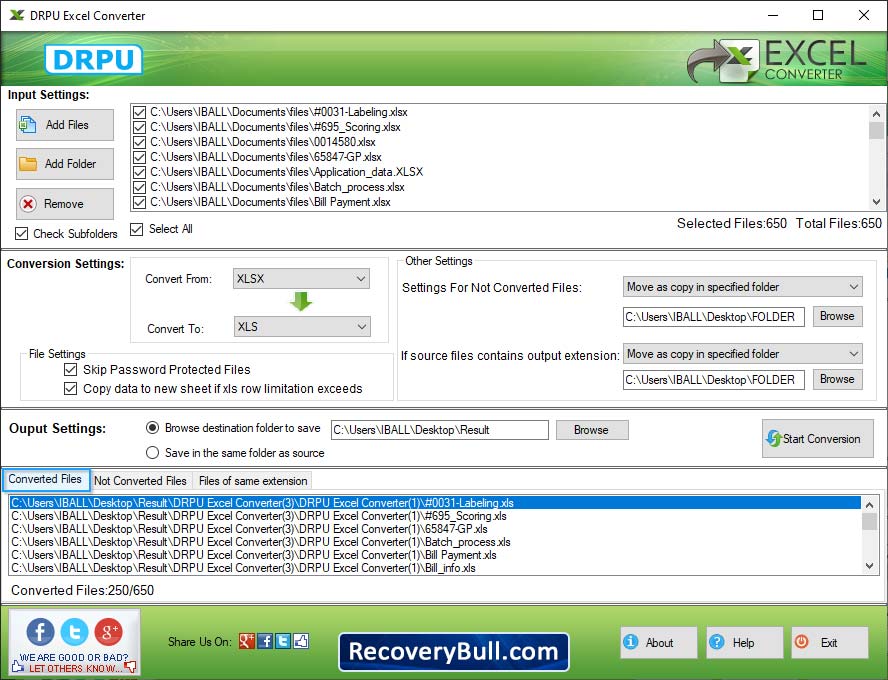888x680 pixels.
Task: Uncheck the #695_Scoring.xlsx file checkbox
Action: (139, 127)
